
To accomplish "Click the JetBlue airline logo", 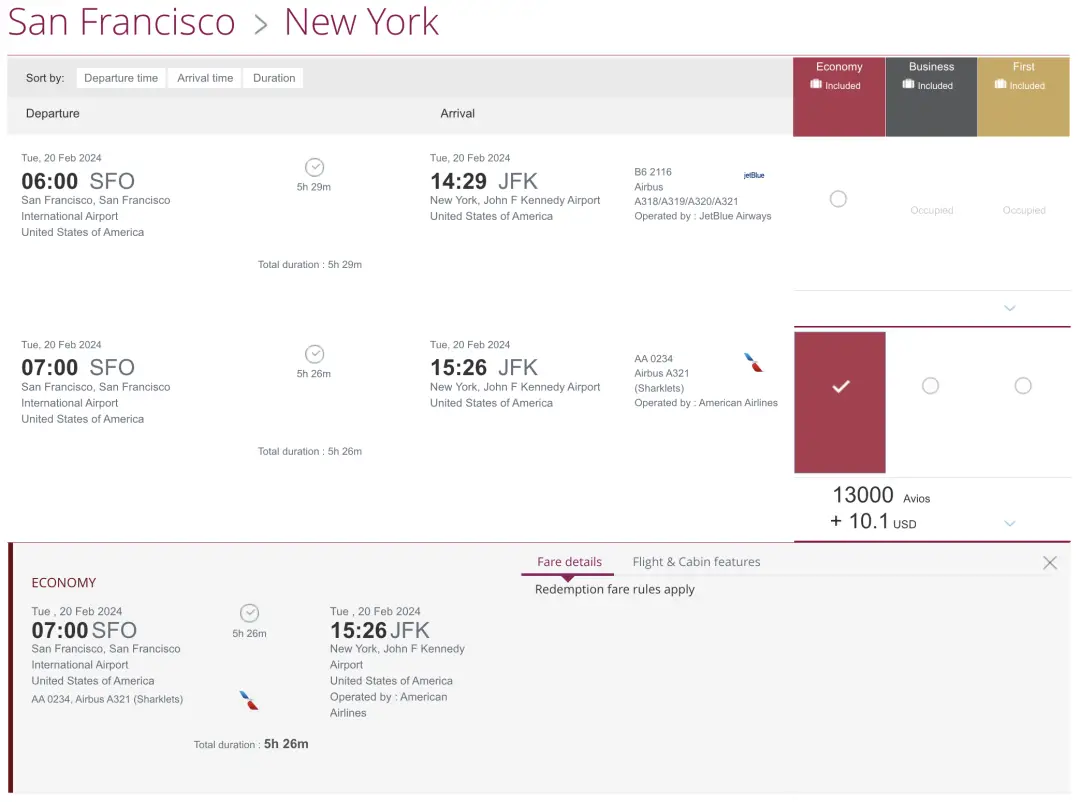I will [x=754, y=175].
